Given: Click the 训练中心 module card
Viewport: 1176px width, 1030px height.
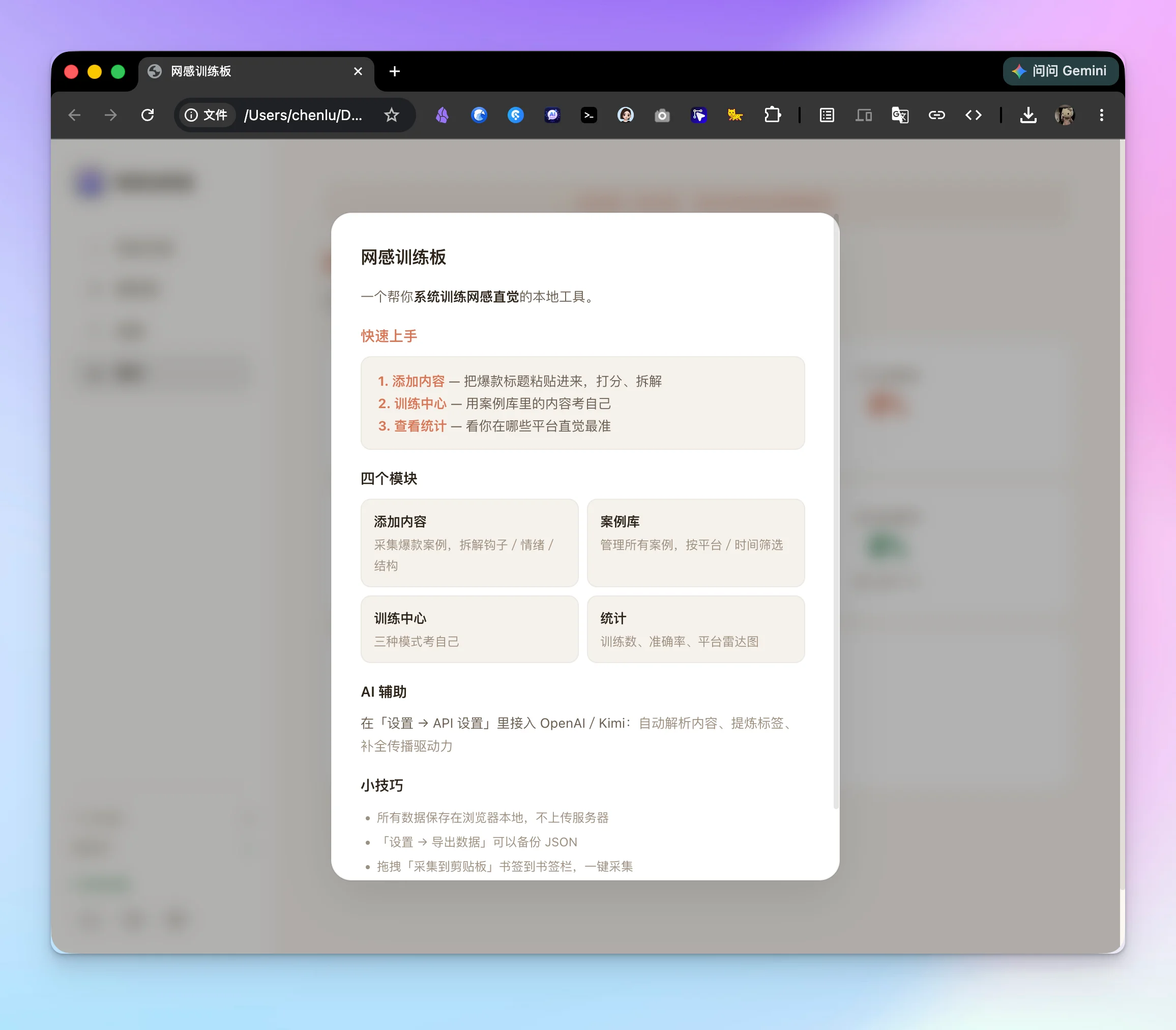Looking at the screenshot, I should point(469,629).
